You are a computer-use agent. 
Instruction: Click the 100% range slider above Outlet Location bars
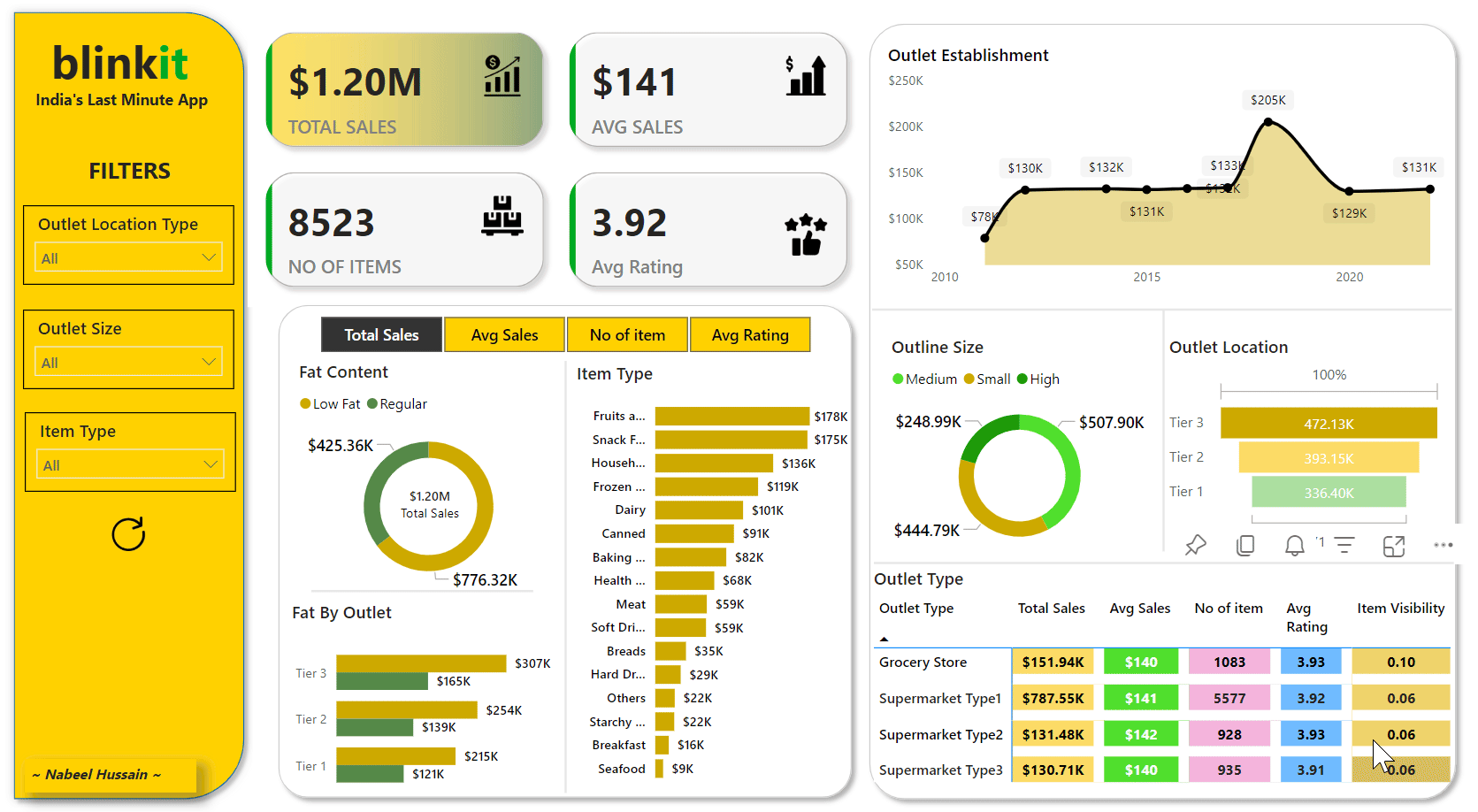[1329, 389]
